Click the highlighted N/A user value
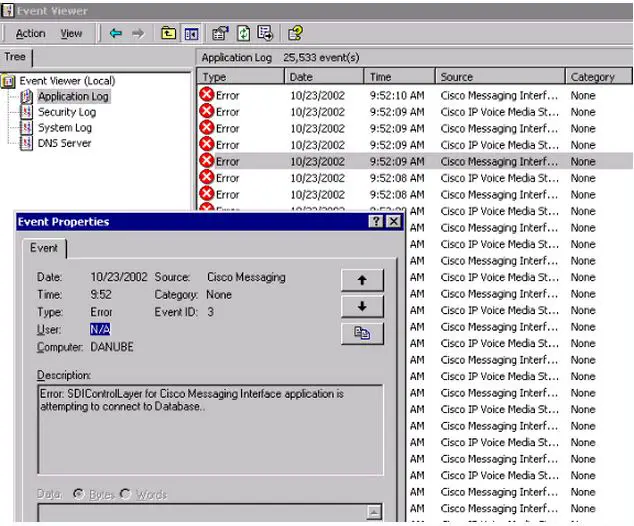The height and width of the screenshot is (526, 634). tap(100, 330)
